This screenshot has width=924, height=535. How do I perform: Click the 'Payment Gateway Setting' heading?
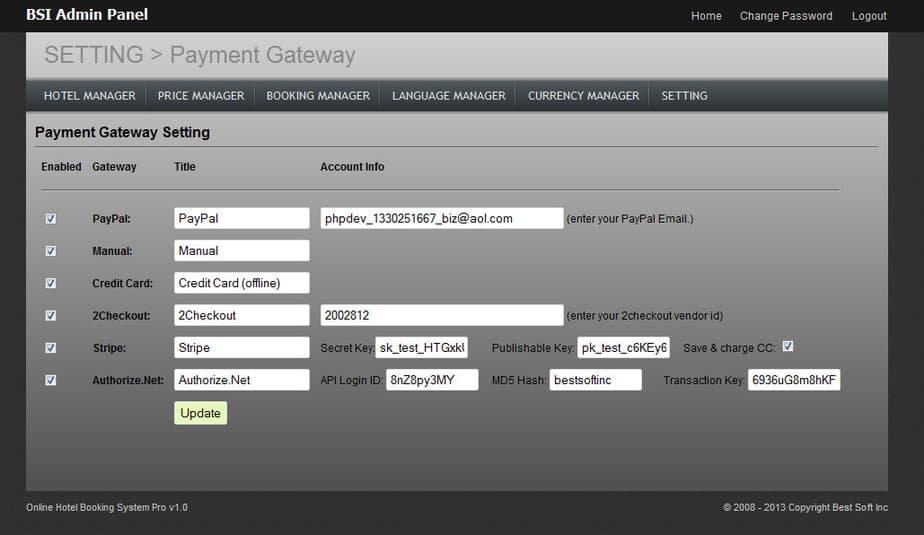click(122, 132)
